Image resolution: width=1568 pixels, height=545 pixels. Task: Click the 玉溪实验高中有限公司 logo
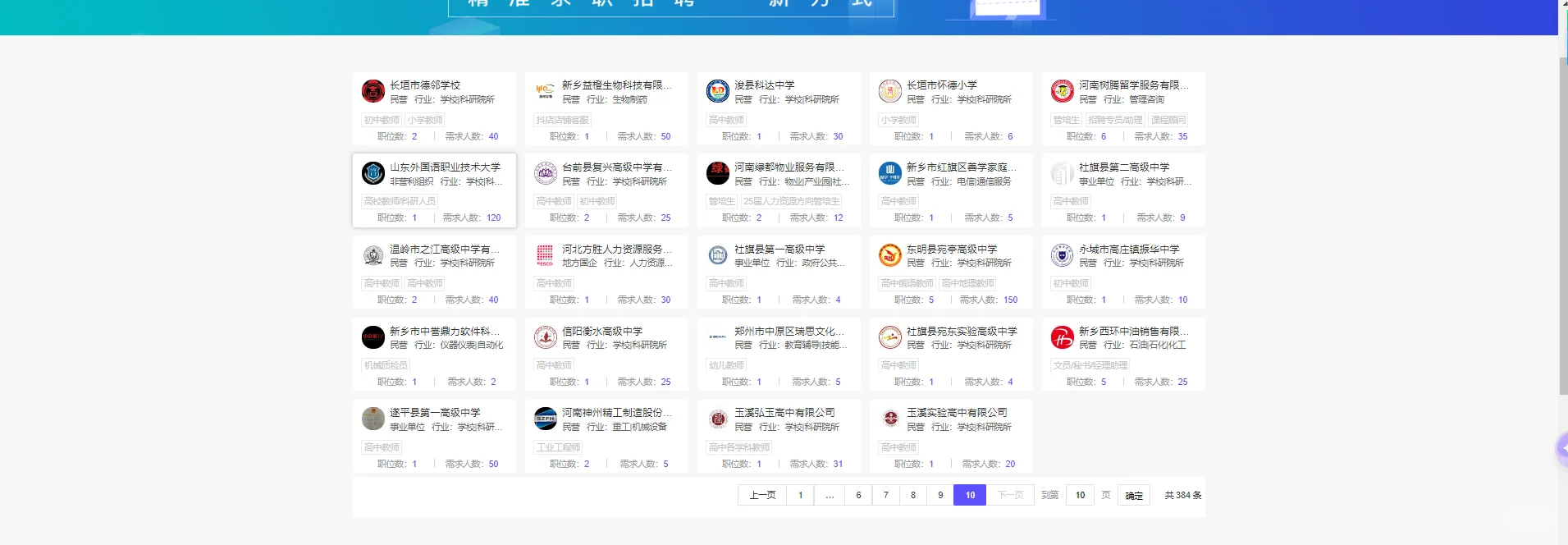[890, 419]
